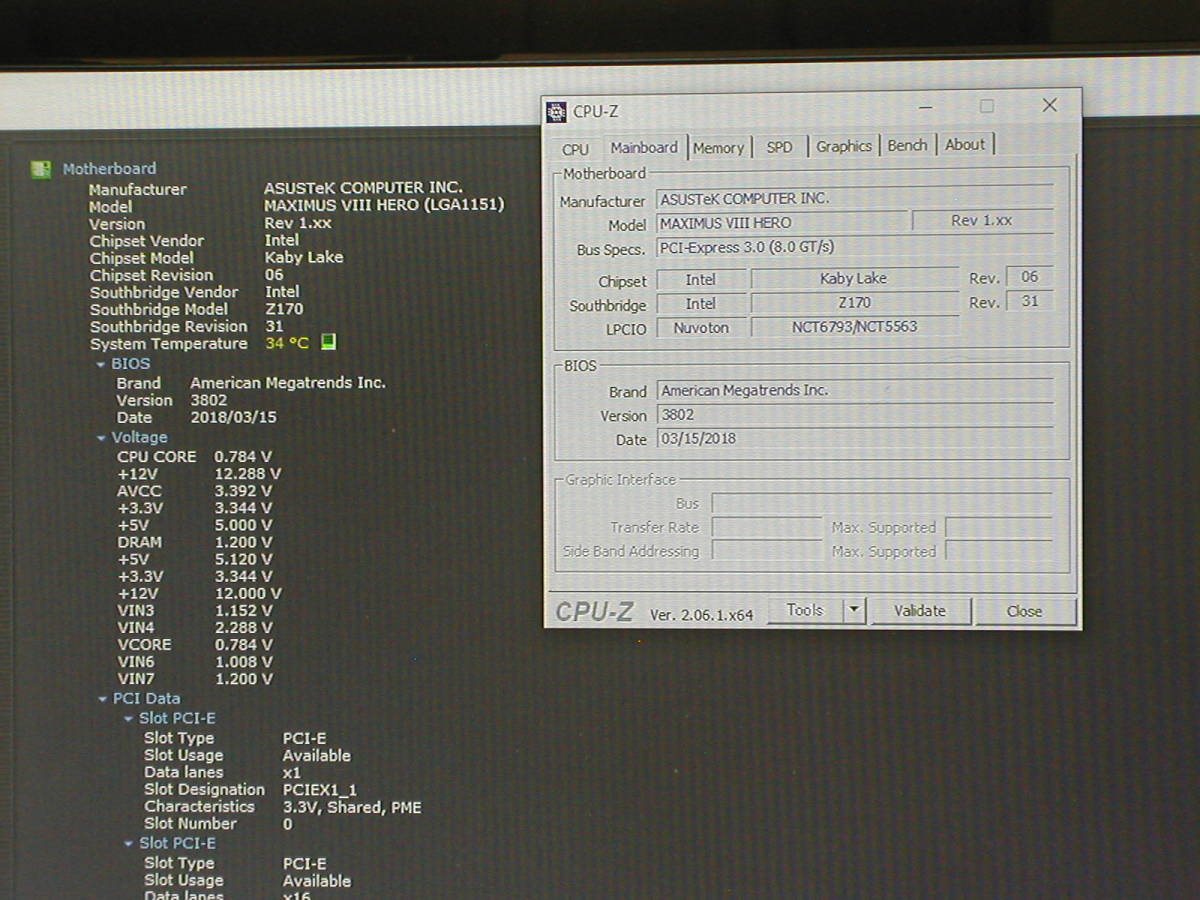The height and width of the screenshot is (900, 1200).
Task: Collapse the PCI Data tree section
Action: point(103,699)
